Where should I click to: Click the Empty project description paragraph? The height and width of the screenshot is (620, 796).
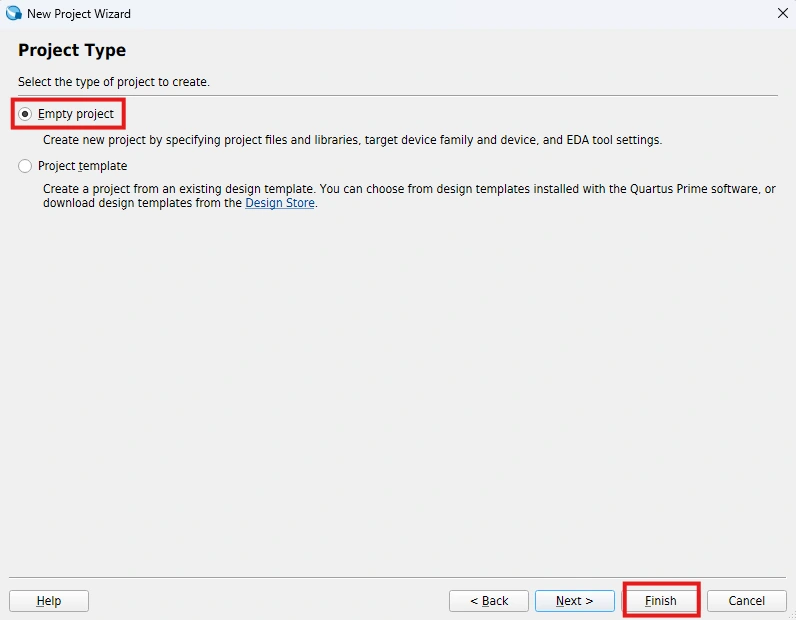pos(352,140)
